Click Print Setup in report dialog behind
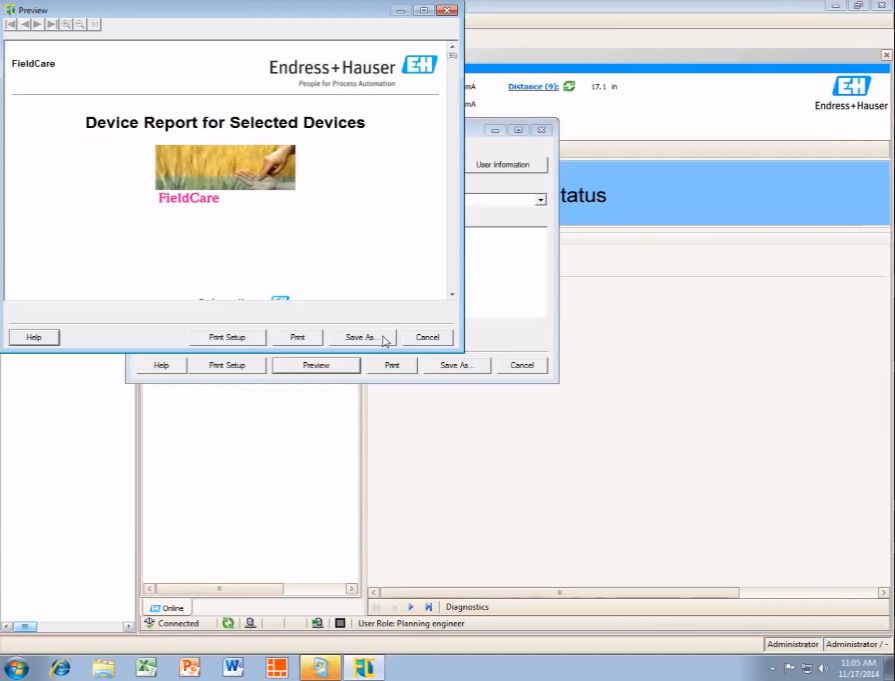The image size is (895, 681). click(227, 365)
